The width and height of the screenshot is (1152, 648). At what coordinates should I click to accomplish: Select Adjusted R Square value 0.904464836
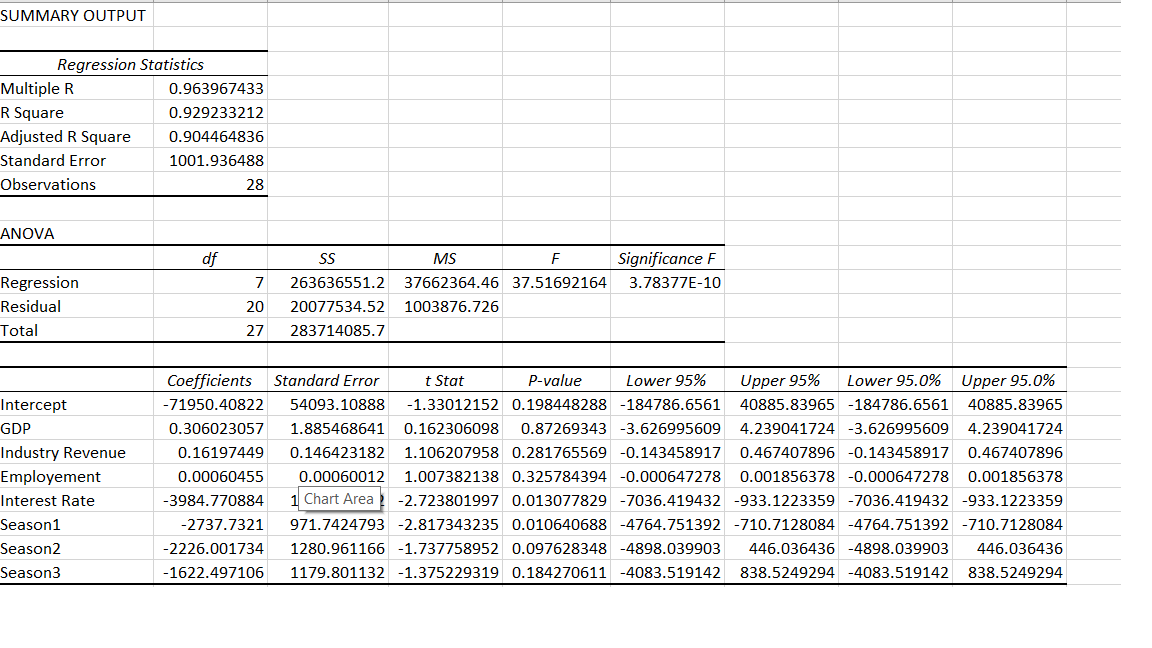(211, 137)
